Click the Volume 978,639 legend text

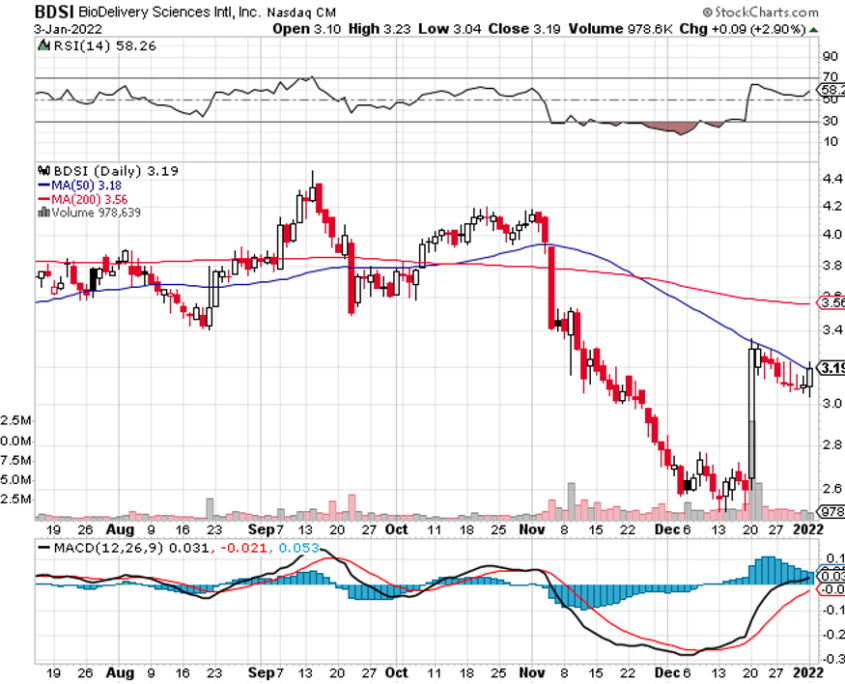(x=90, y=211)
